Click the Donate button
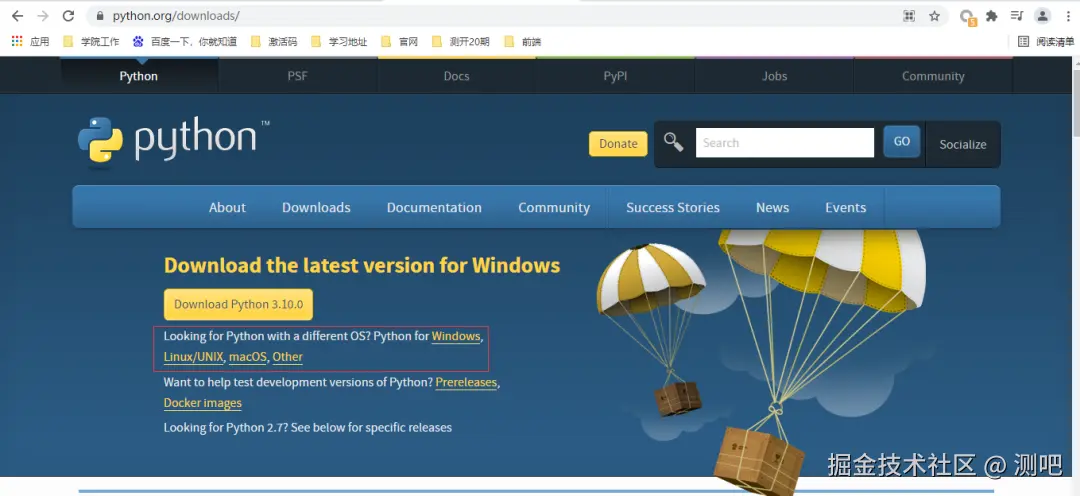 (618, 143)
